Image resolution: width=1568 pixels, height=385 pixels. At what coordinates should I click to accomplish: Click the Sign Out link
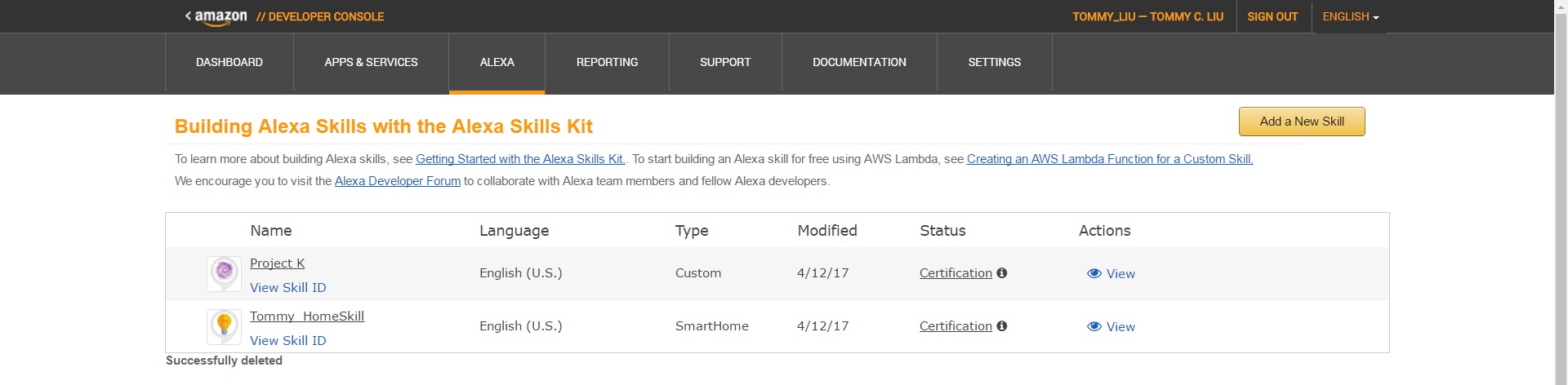coord(1272,17)
